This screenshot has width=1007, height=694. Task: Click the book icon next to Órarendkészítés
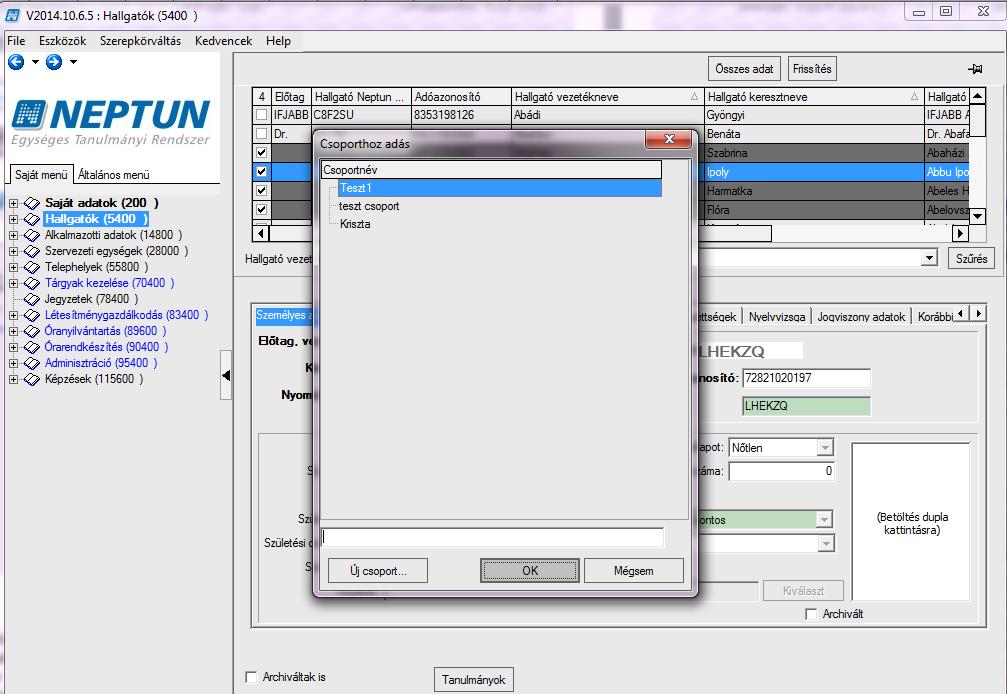pyautogui.click(x=31, y=347)
